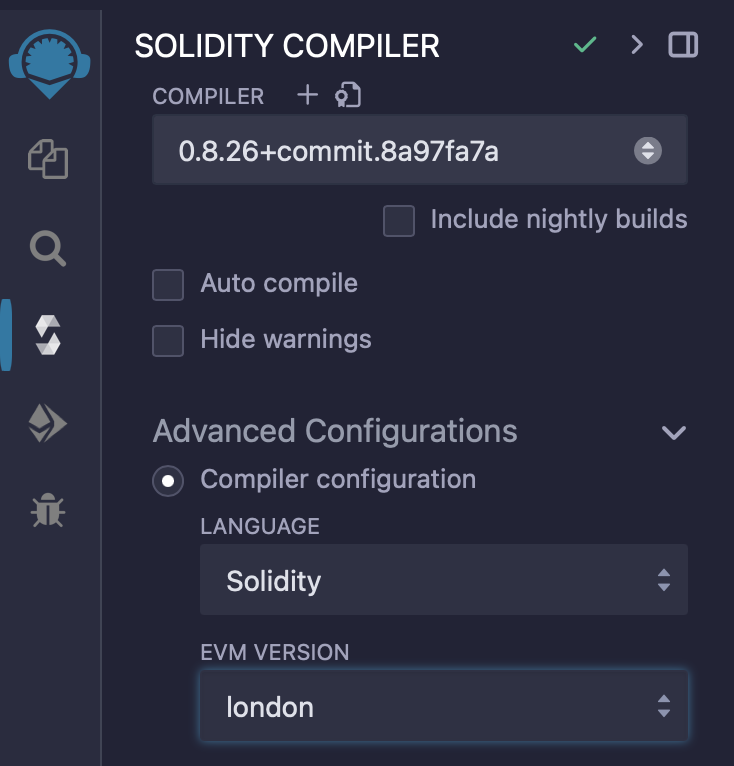Select the Compiler configuration radio button
The height and width of the screenshot is (766, 734).
click(168, 480)
